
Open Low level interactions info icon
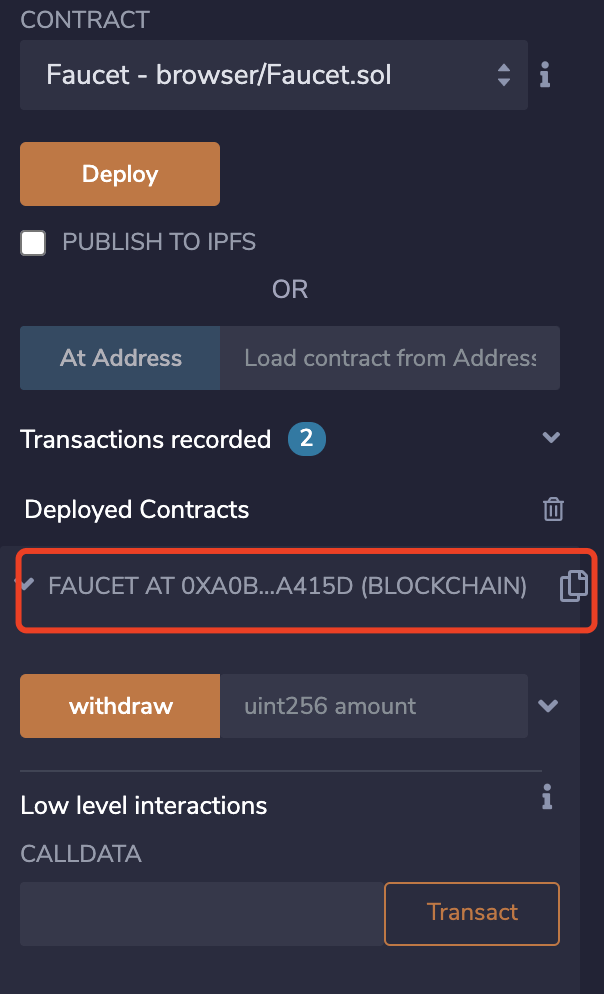pyautogui.click(x=547, y=797)
